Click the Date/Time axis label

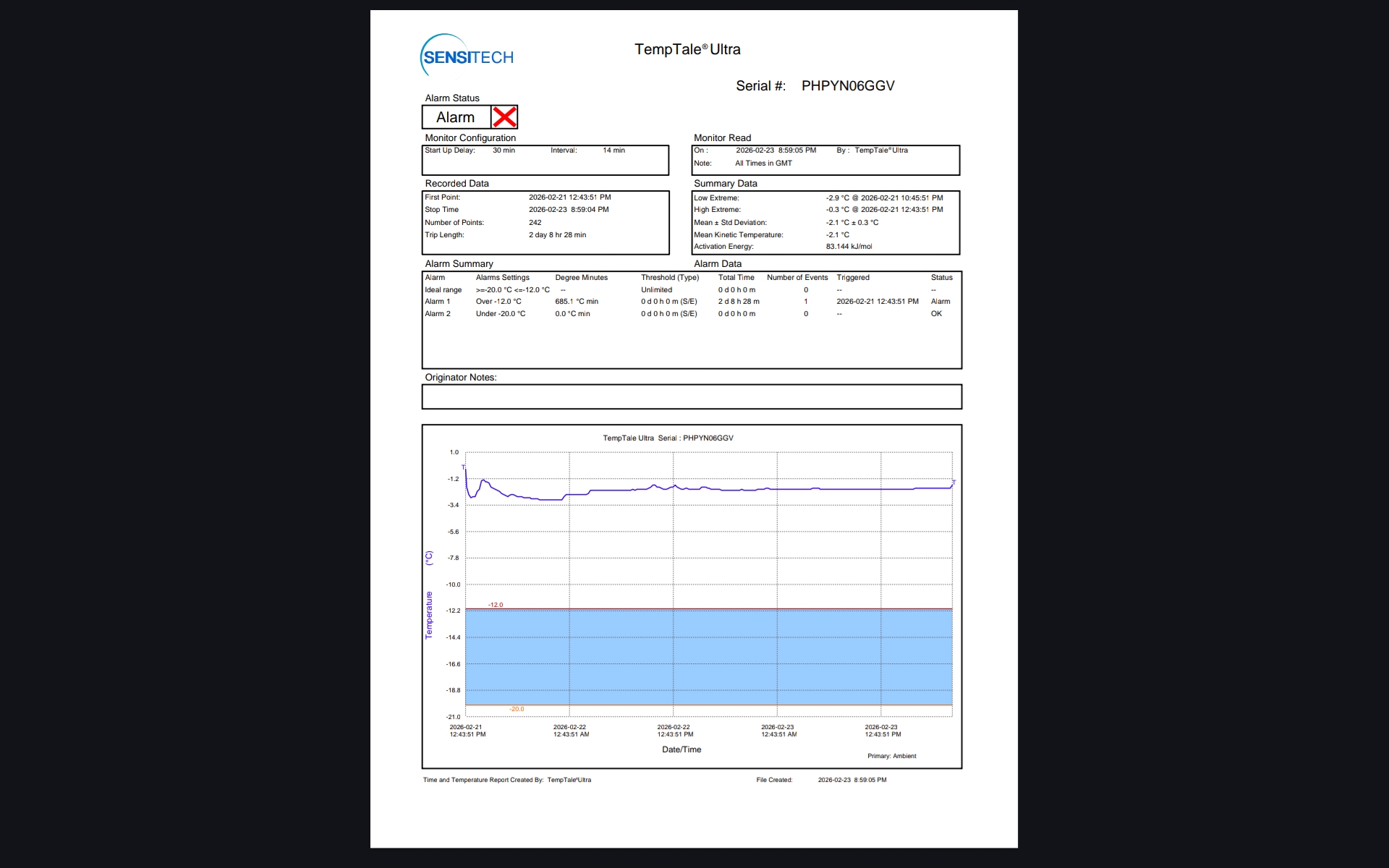click(681, 749)
